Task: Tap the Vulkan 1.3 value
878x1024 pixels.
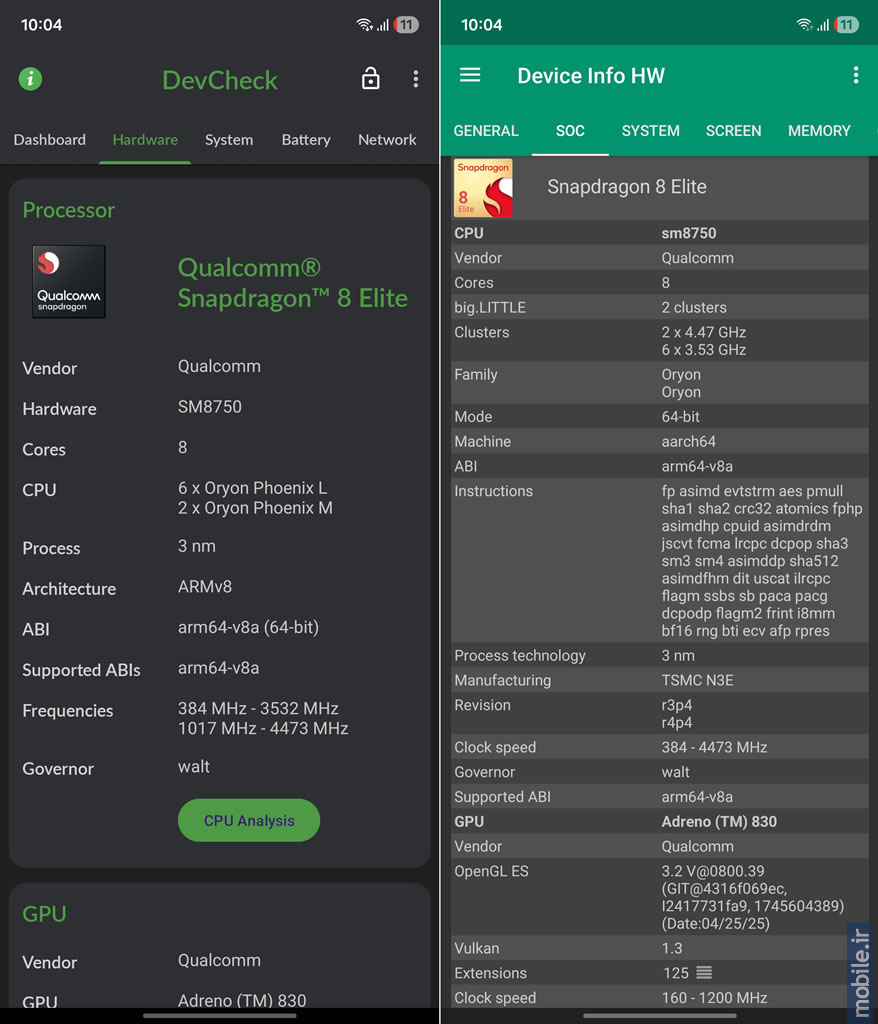Action: click(x=672, y=948)
